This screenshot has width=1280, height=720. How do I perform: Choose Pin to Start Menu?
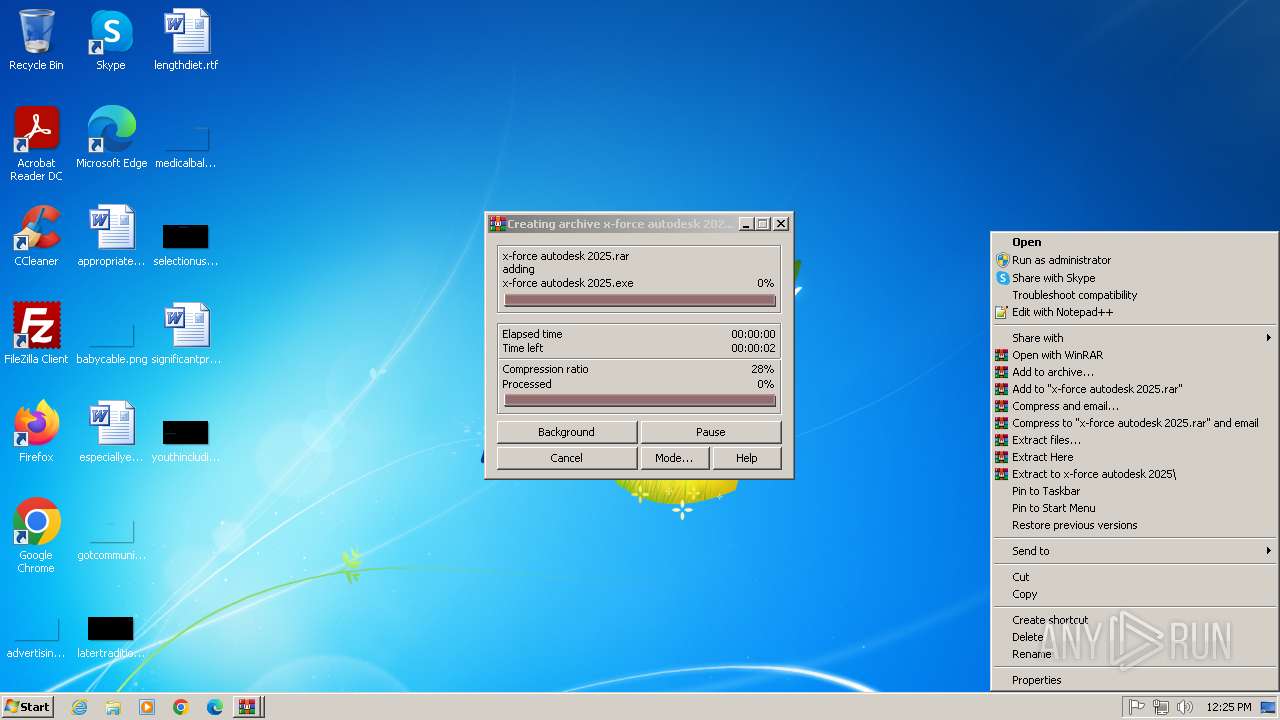coord(1134,508)
